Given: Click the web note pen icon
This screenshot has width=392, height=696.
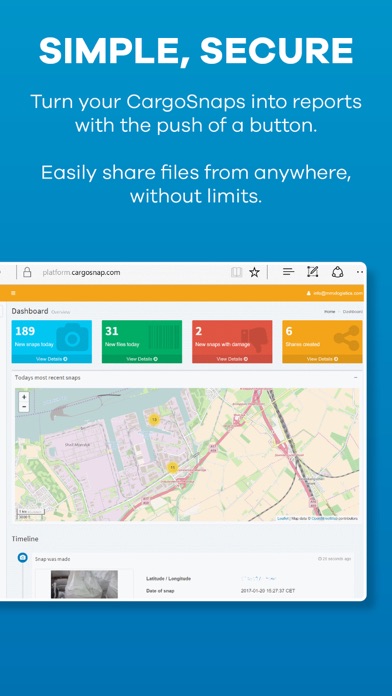Looking at the screenshot, I should point(313,272).
